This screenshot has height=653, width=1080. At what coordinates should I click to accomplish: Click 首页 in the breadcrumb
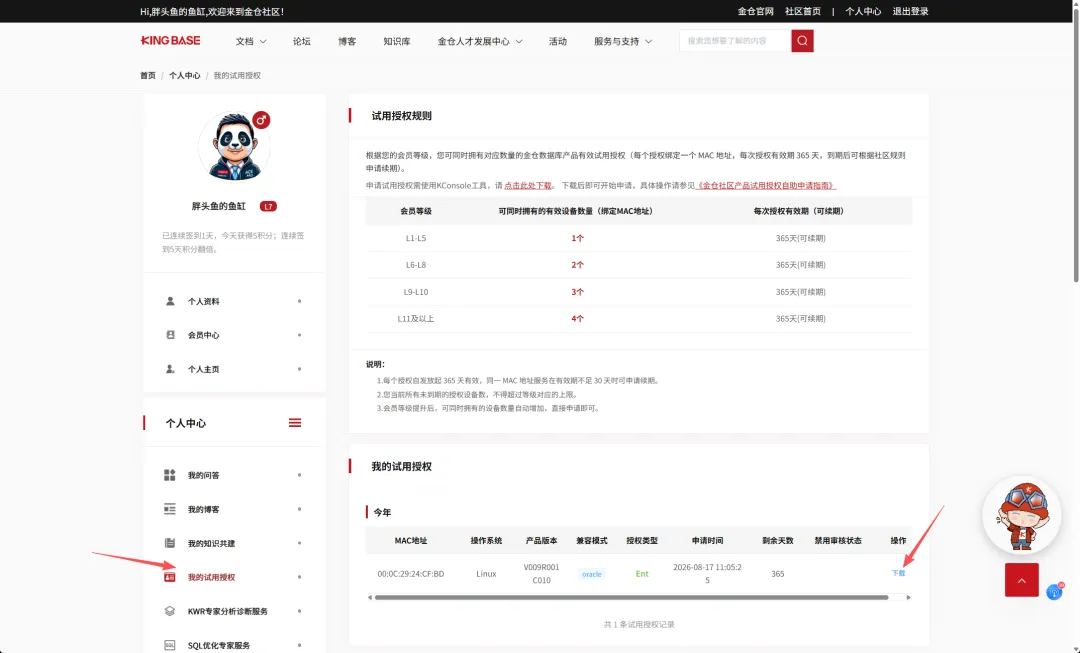pos(148,76)
